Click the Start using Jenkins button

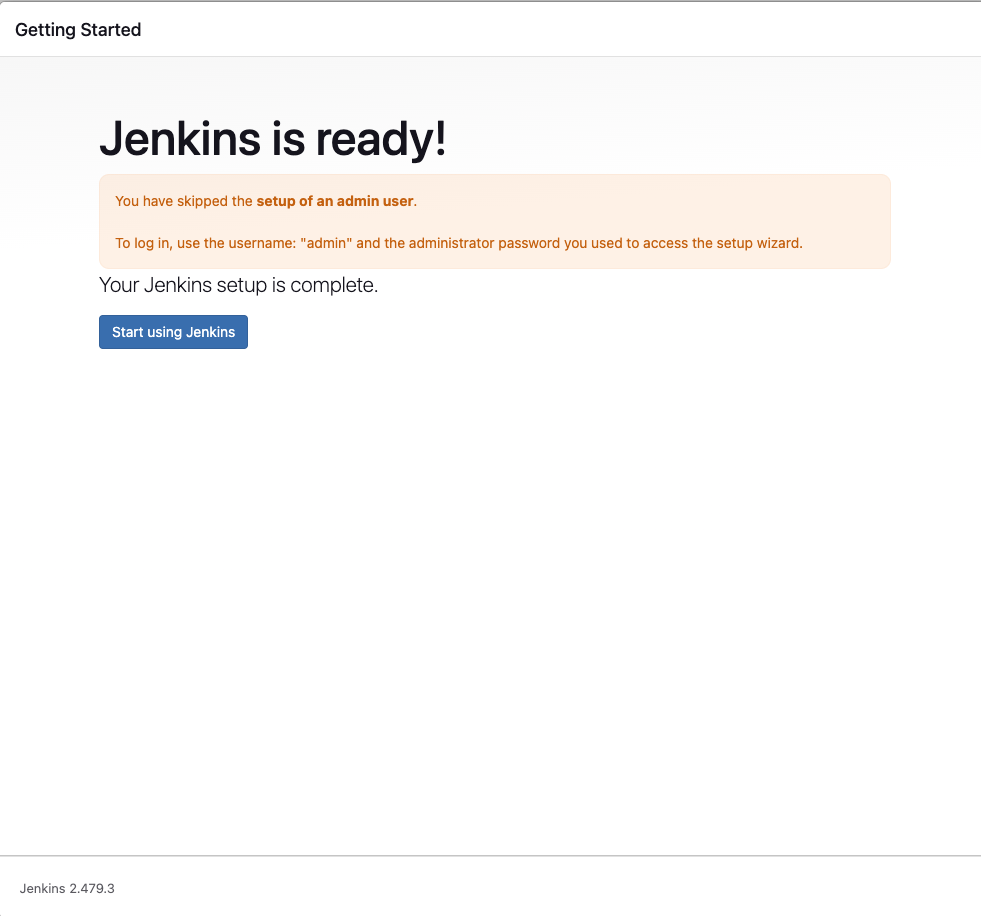(x=173, y=332)
